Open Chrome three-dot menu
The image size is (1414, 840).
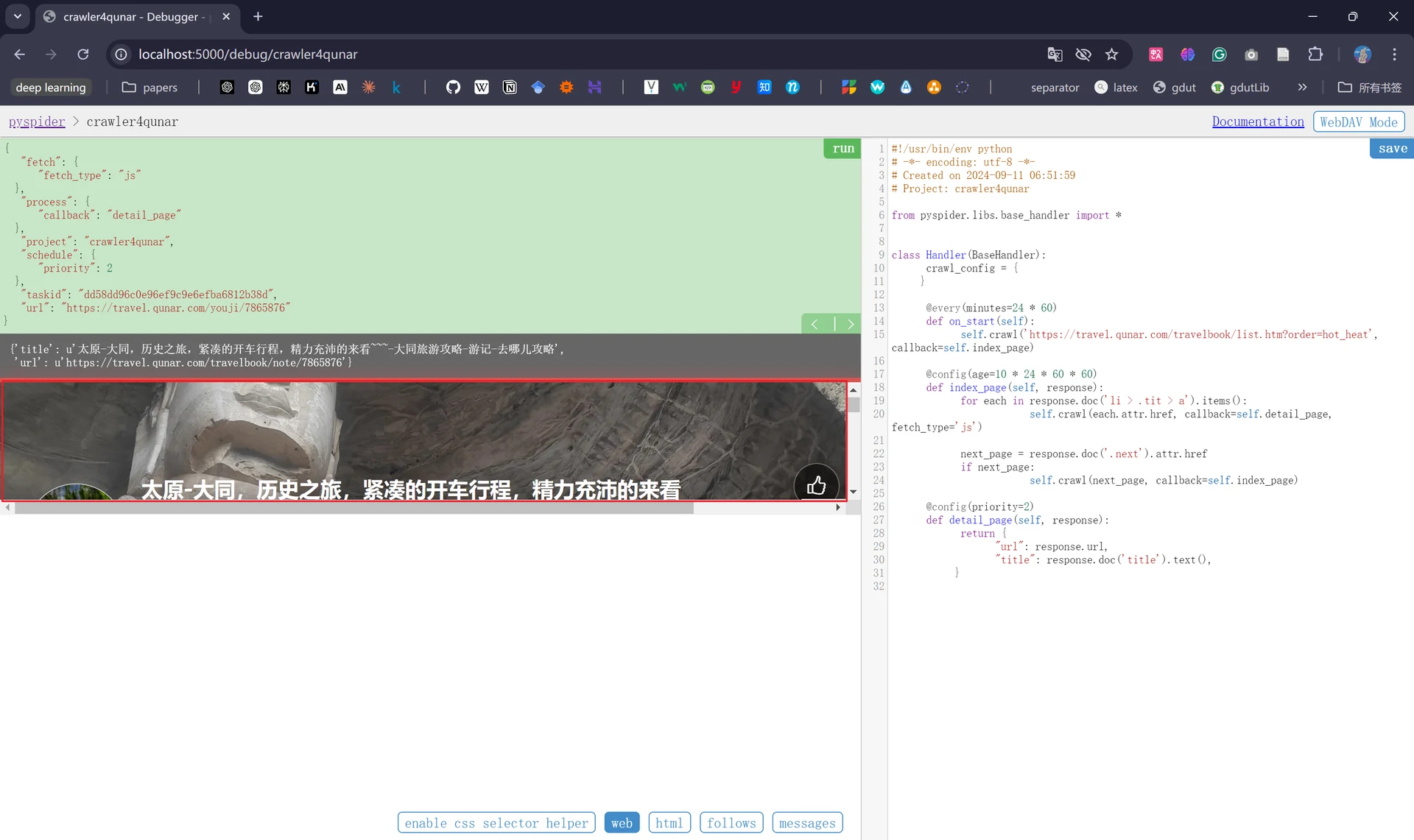coord(1394,54)
